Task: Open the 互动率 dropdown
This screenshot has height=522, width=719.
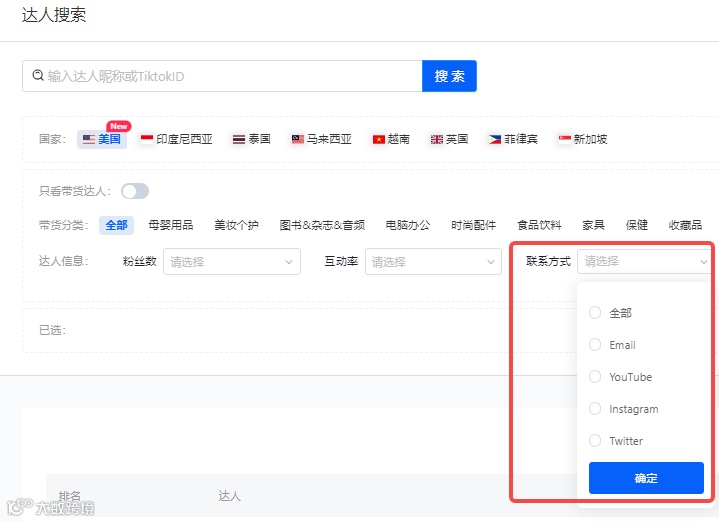Action: click(x=433, y=262)
